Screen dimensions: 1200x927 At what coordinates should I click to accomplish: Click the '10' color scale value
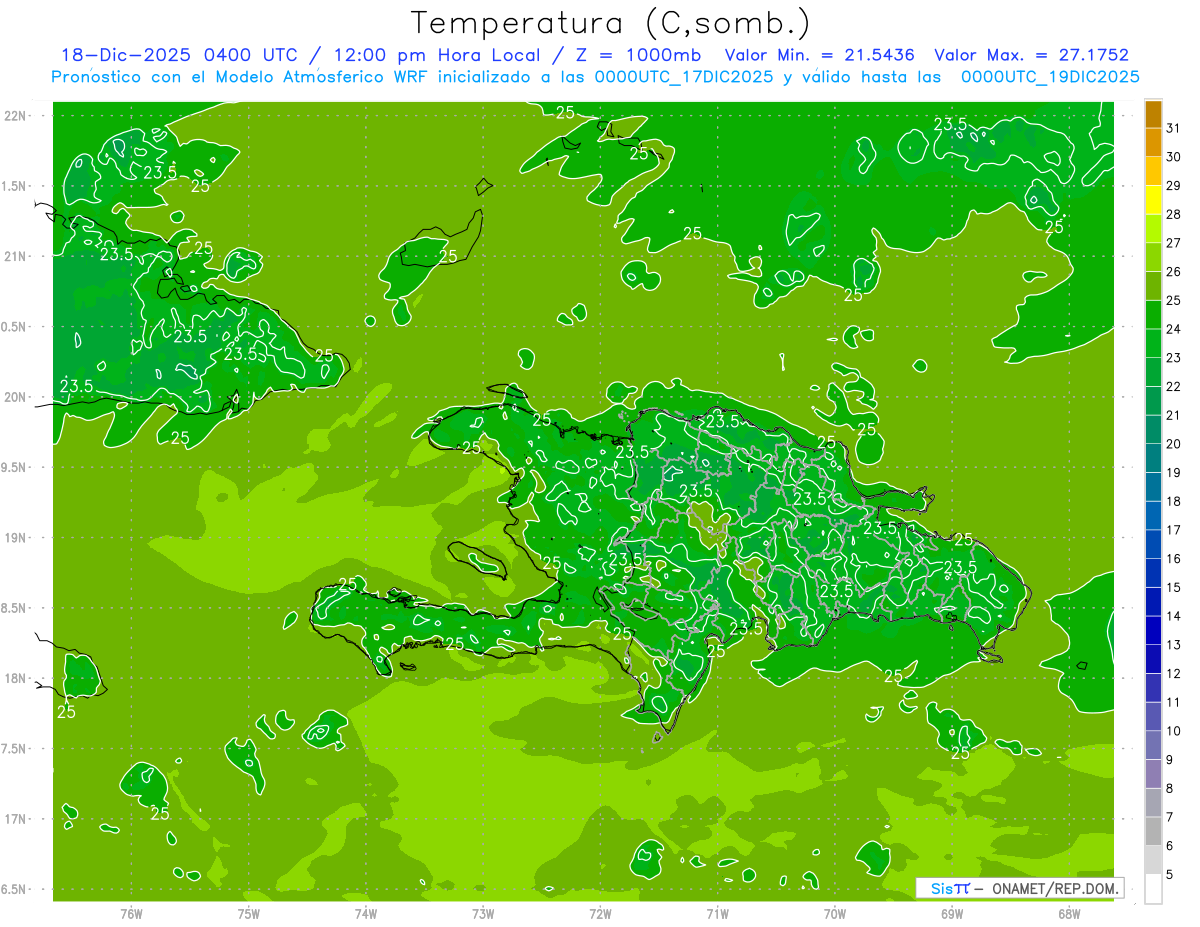coord(1174,731)
